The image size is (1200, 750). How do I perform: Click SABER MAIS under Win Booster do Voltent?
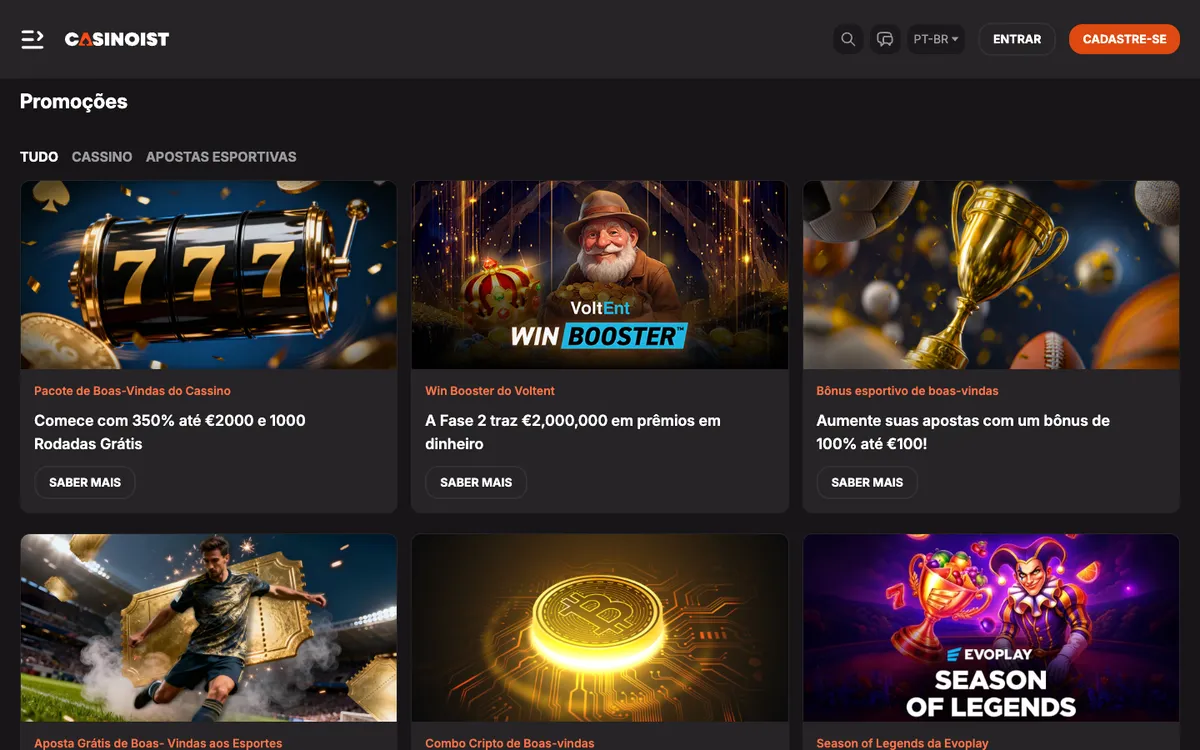tap(476, 482)
